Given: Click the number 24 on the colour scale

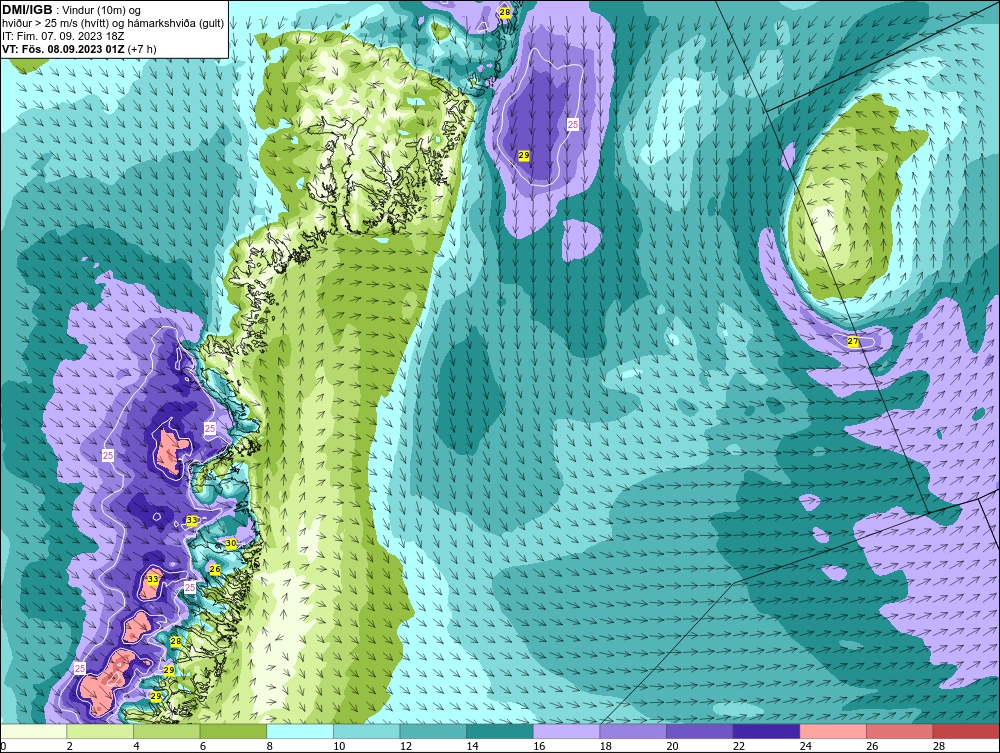Looking at the screenshot, I should [x=805, y=746].
